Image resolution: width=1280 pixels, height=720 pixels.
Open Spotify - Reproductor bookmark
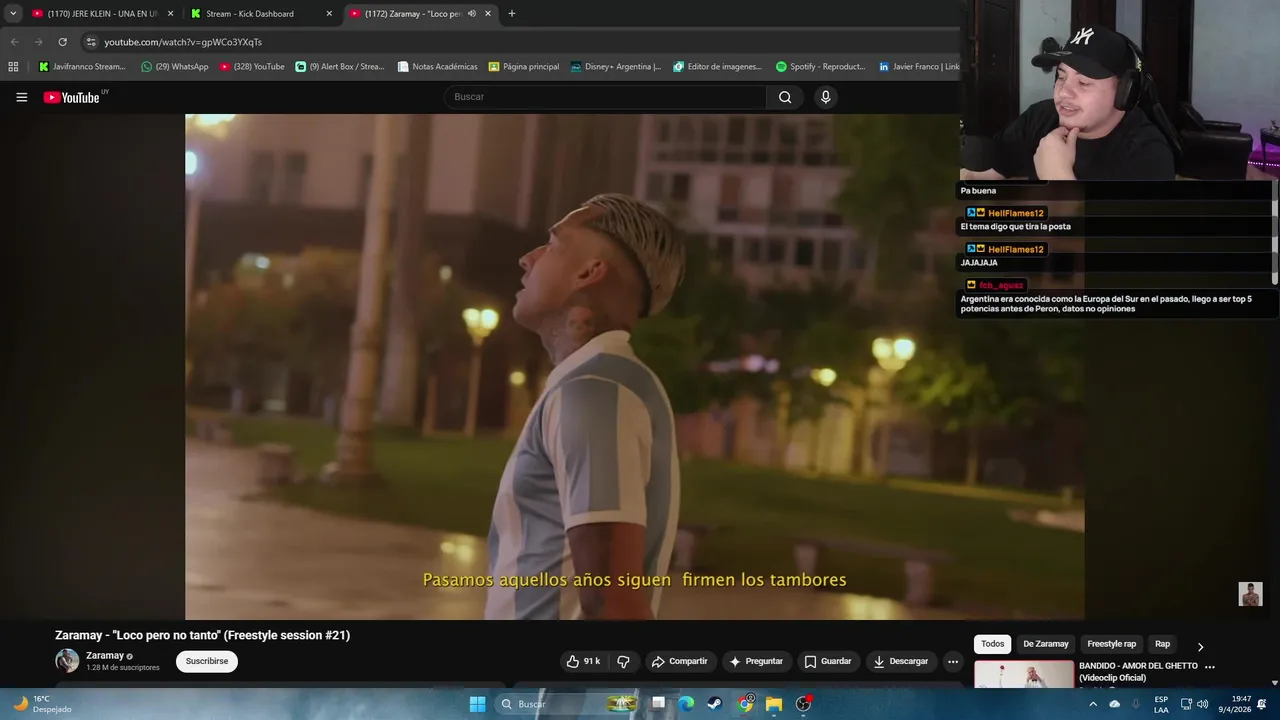point(821,67)
